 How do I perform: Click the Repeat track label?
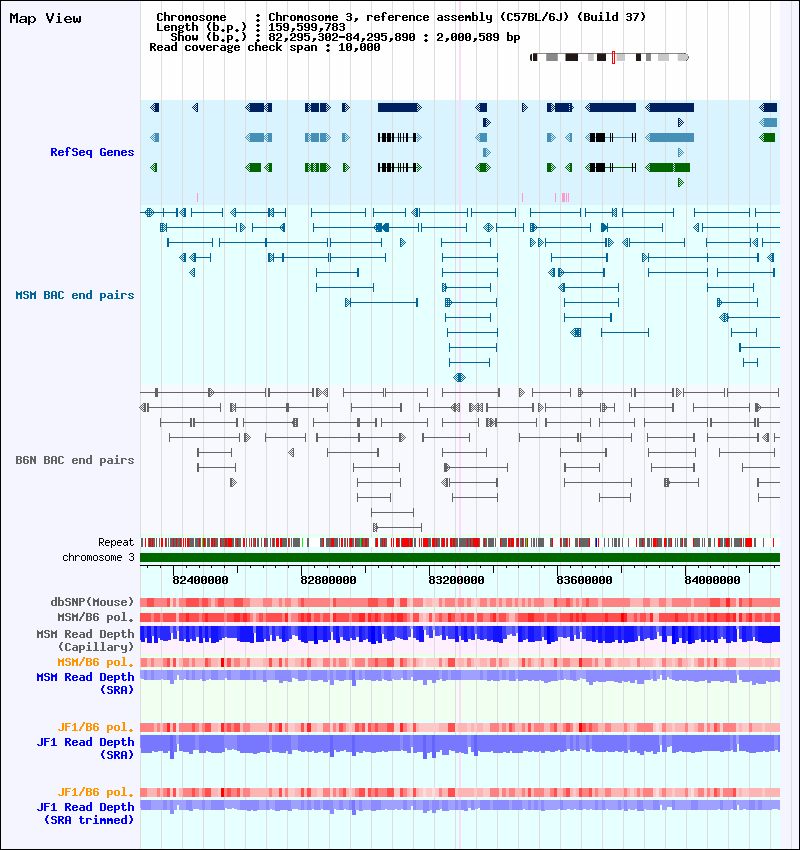pyautogui.click(x=116, y=542)
